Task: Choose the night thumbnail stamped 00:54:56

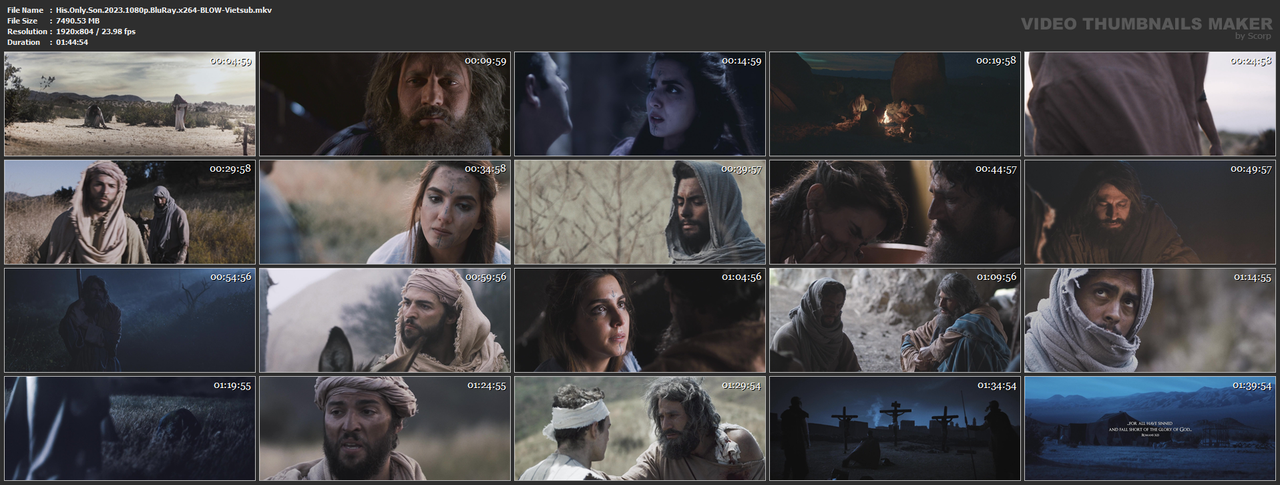Action: tap(130, 320)
